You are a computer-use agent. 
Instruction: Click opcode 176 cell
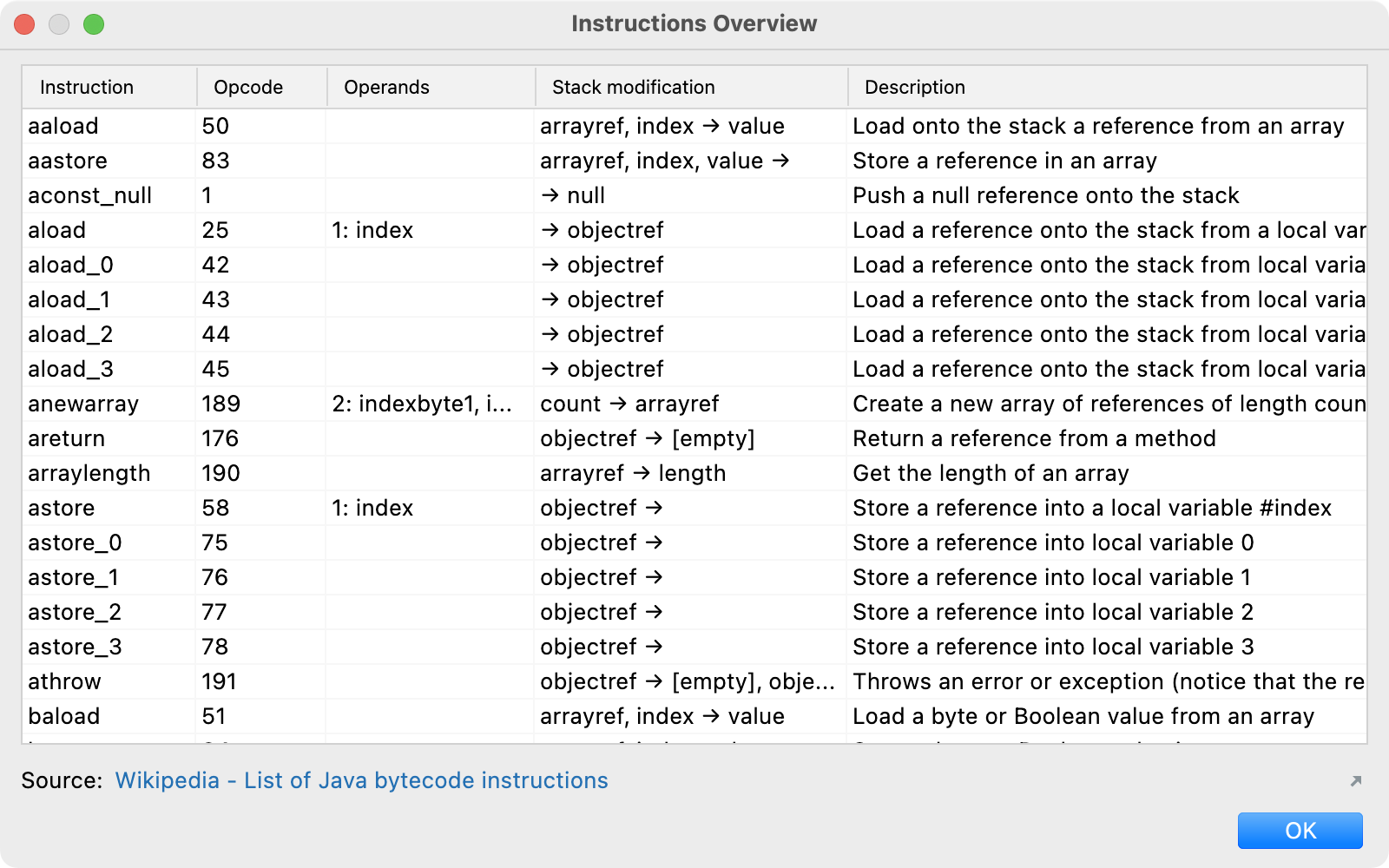pos(261,438)
